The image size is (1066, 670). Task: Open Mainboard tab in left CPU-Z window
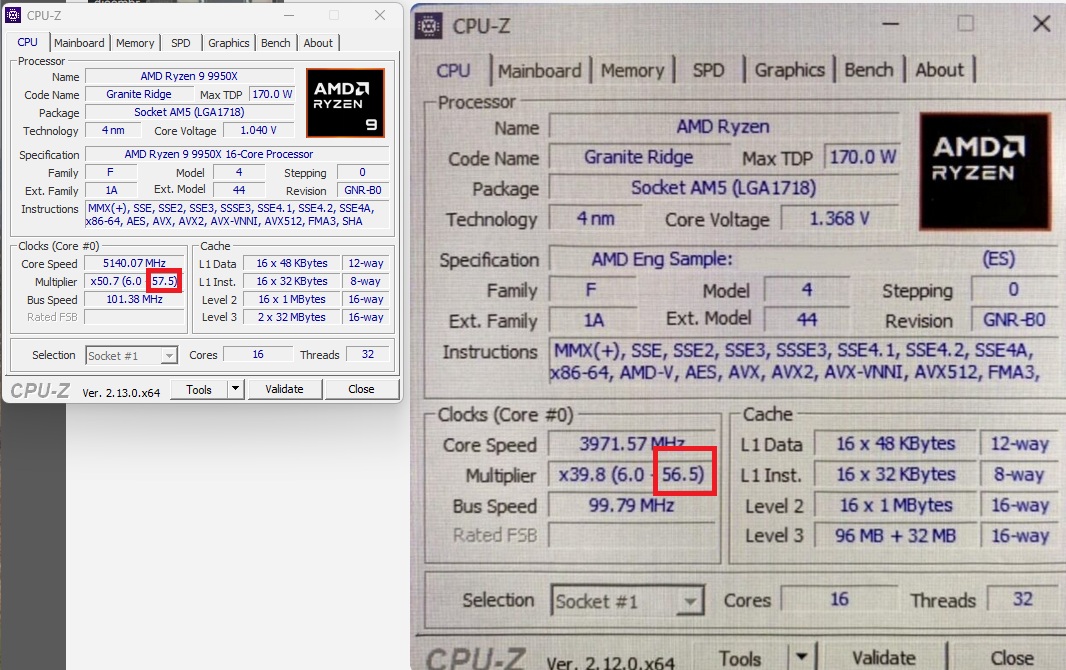point(80,43)
